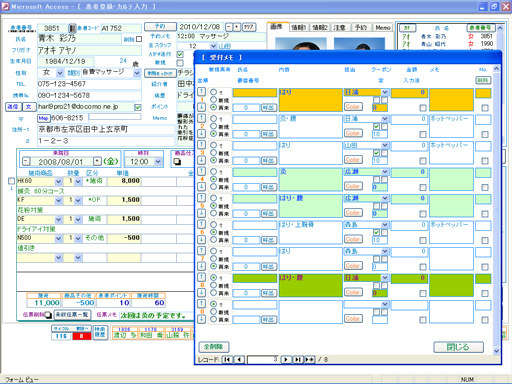Click the move-down arrow for memo row 2
512x384 pixels.
[x=201, y=133]
